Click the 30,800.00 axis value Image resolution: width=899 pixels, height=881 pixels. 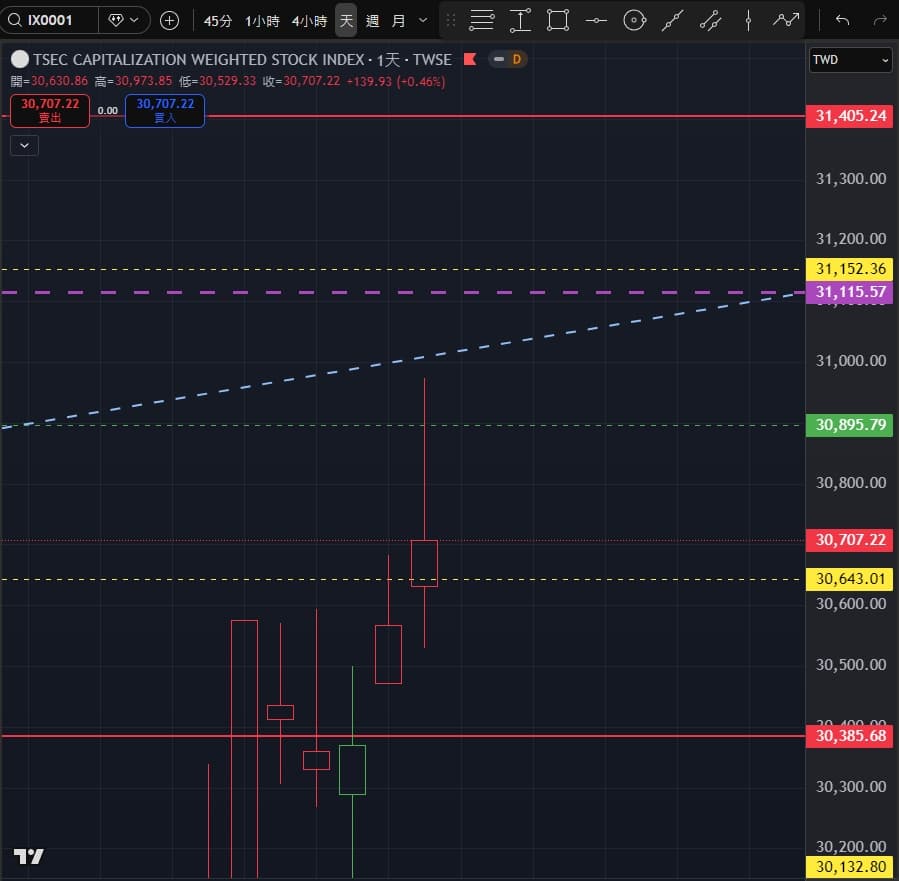851,483
